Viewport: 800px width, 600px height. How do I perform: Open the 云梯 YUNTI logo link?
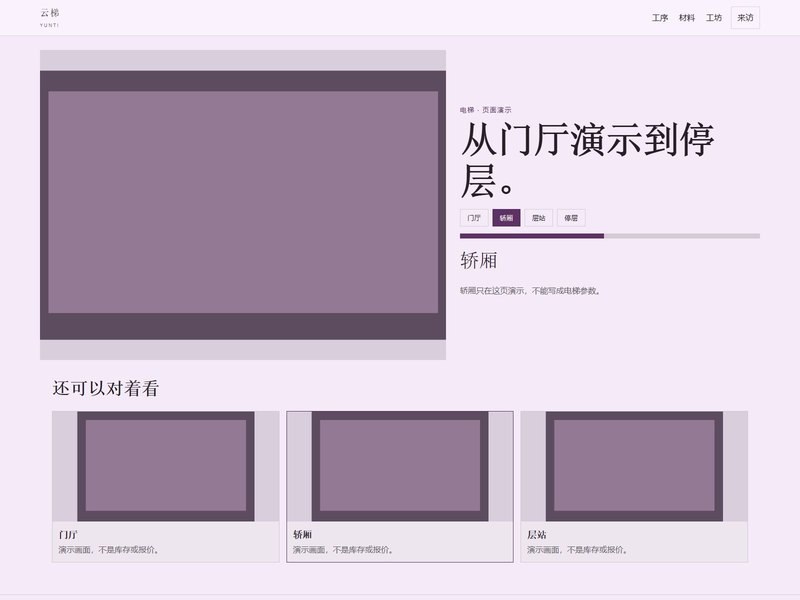click(x=49, y=17)
